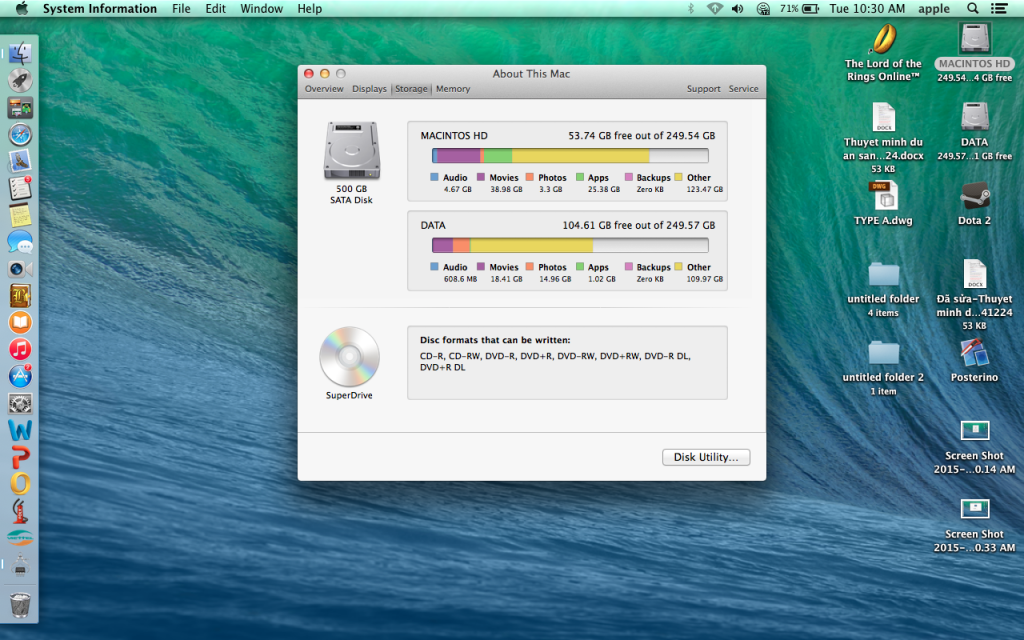Open the Mail app in Dock

(20, 161)
